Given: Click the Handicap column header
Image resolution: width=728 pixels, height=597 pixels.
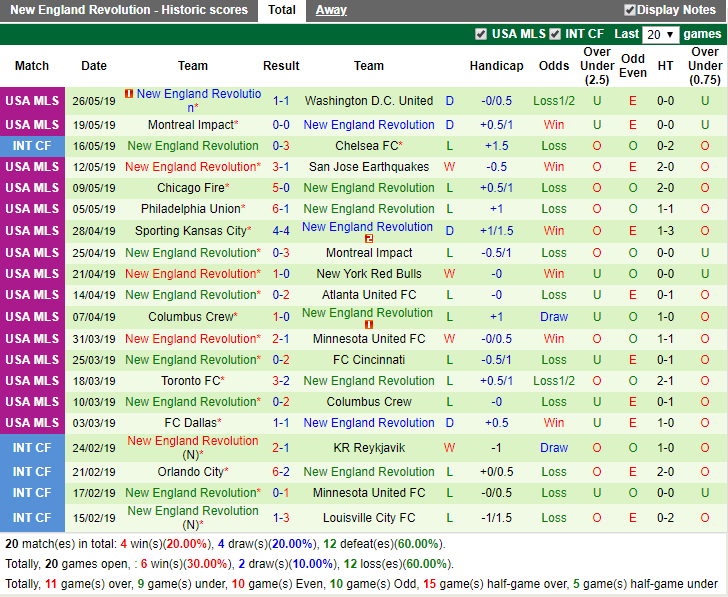Looking at the screenshot, I should pyautogui.click(x=496, y=66).
